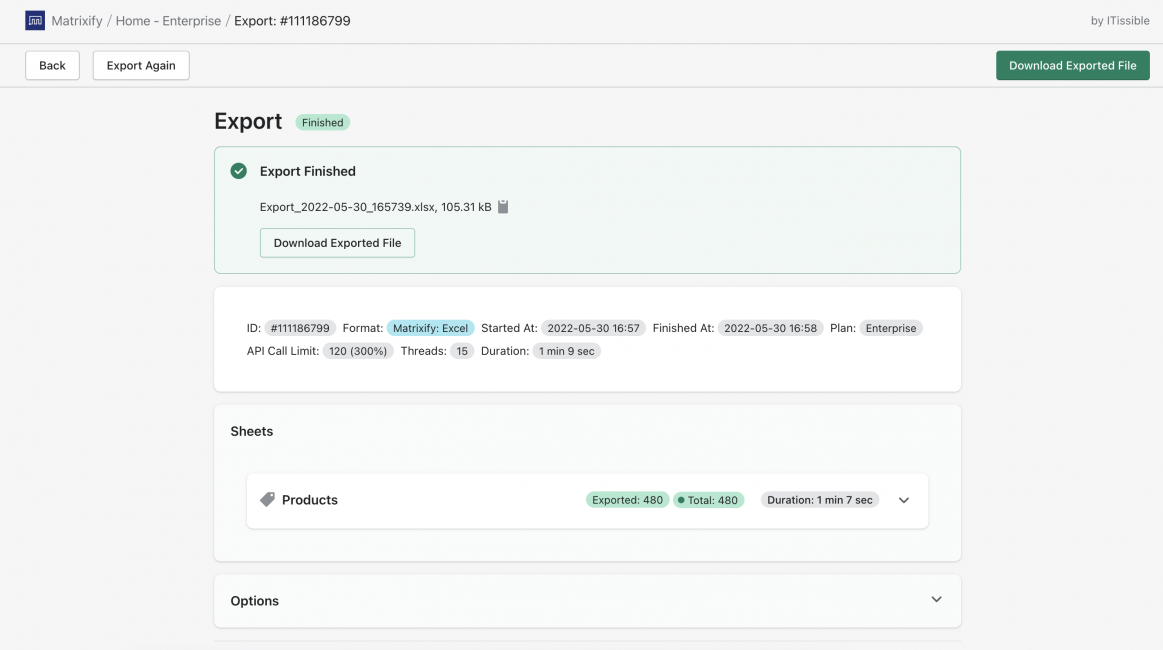The image size is (1163, 650).
Task: Click the ITissible attribution link
Action: (x=1128, y=19)
